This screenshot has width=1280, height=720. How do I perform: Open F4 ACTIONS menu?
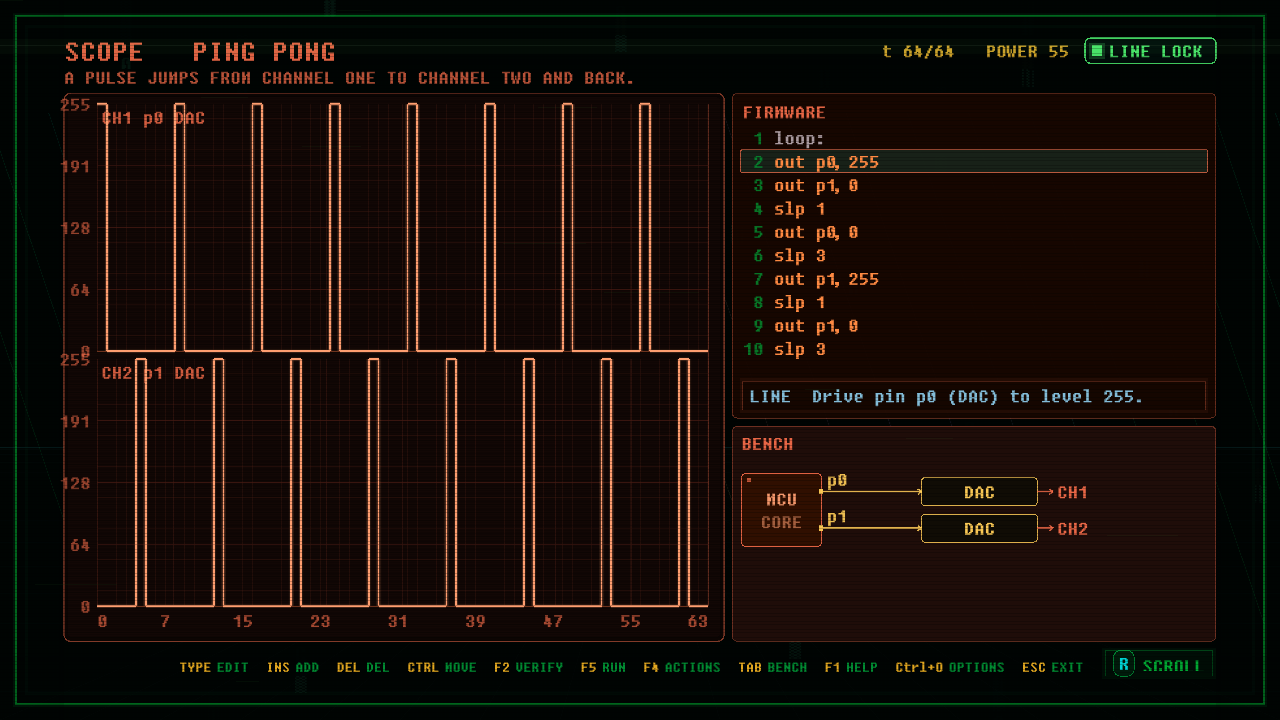click(x=682, y=667)
